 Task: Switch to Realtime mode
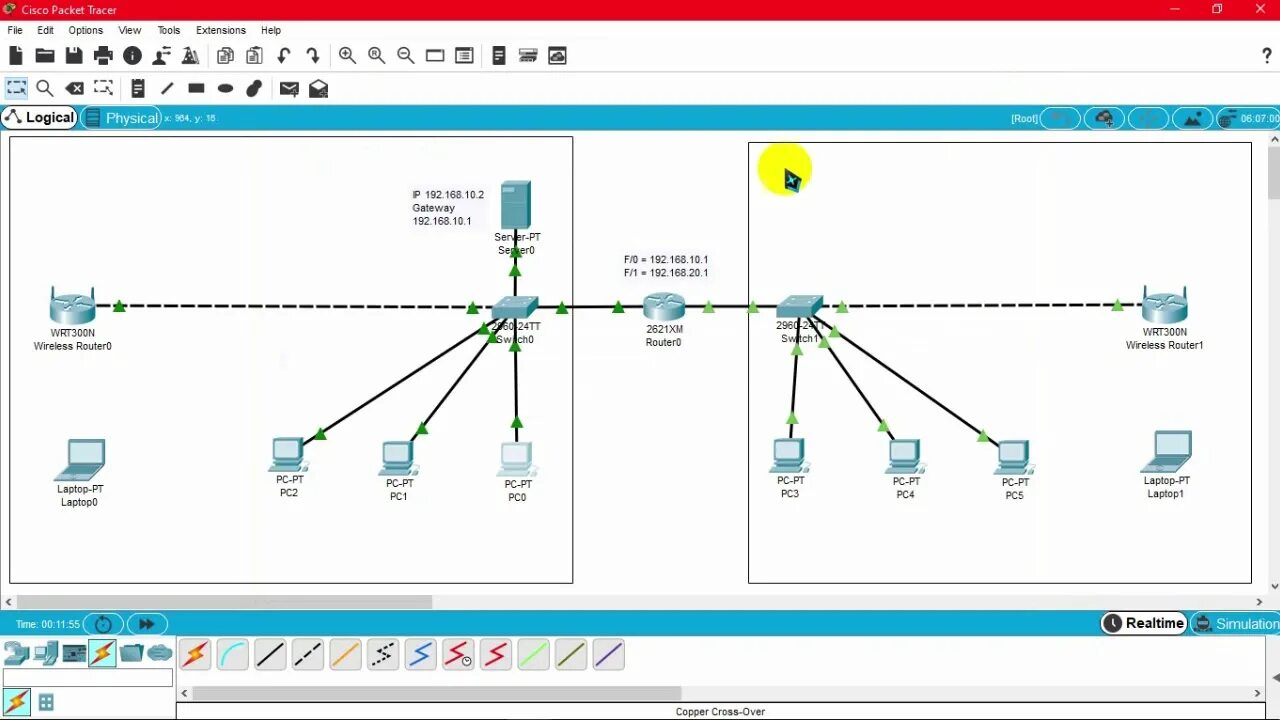coord(1144,623)
